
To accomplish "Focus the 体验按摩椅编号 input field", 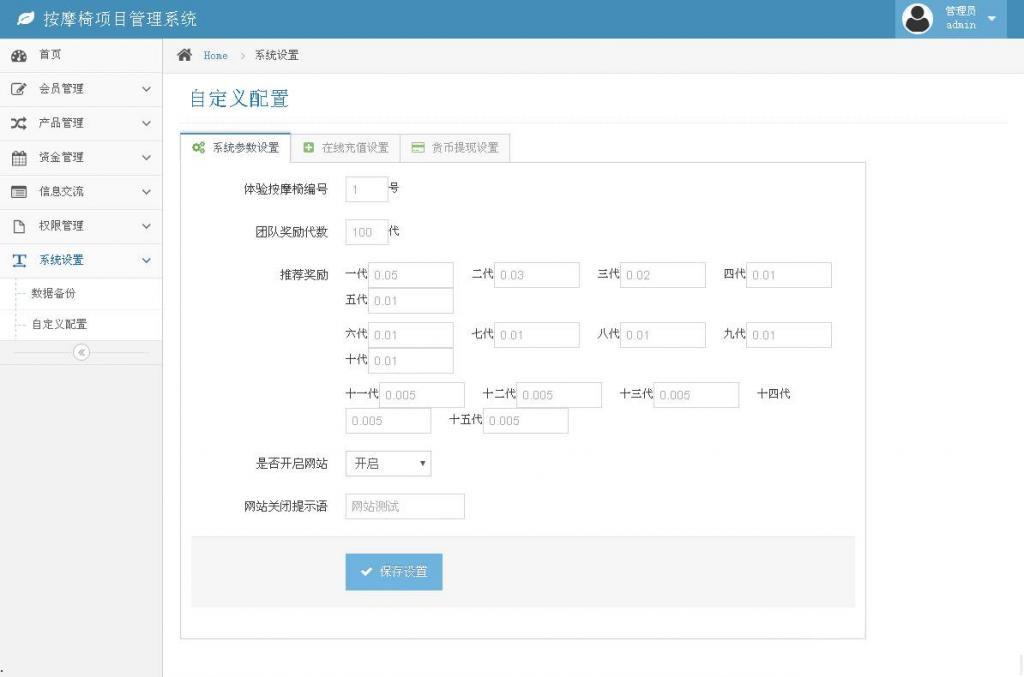I will pyautogui.click(x=366, y=189).
